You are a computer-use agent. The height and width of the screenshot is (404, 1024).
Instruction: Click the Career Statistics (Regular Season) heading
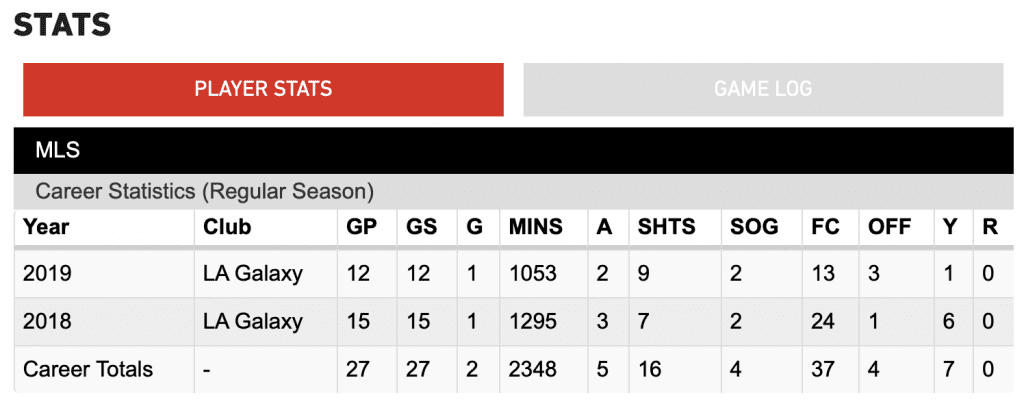point(204,192)
